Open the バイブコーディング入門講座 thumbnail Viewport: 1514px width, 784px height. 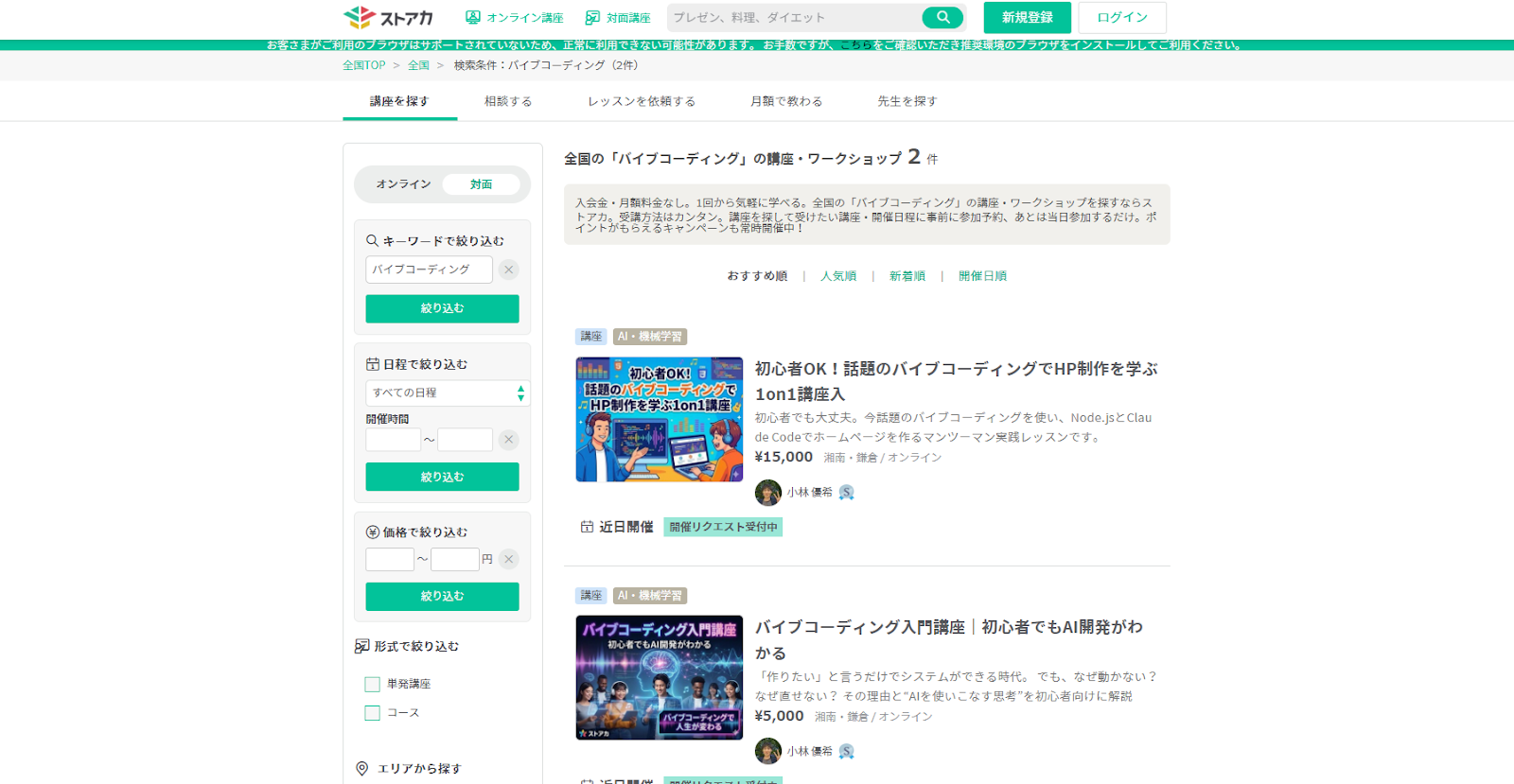click(660, 677)
